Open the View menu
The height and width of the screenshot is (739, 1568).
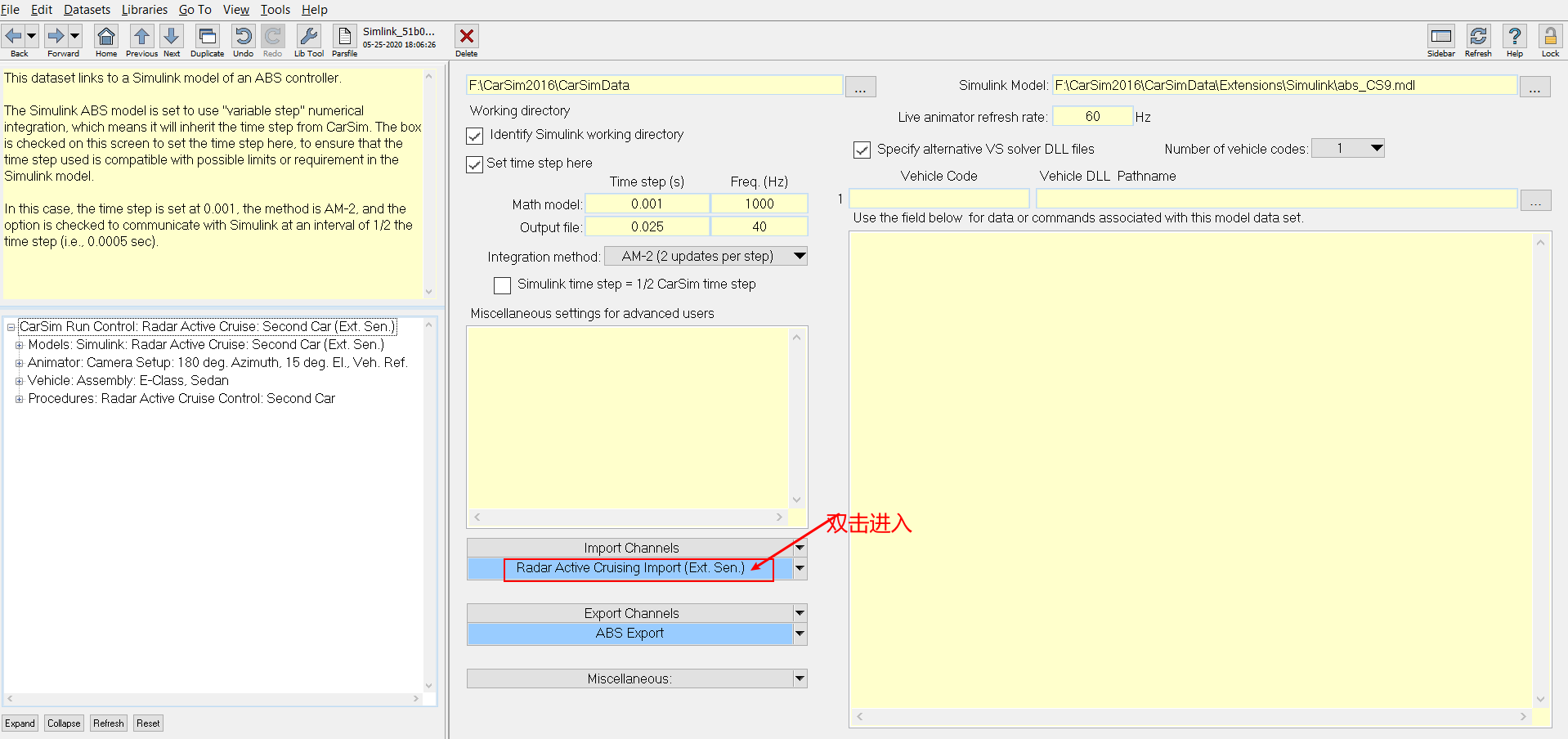click(x=236, y=10)
